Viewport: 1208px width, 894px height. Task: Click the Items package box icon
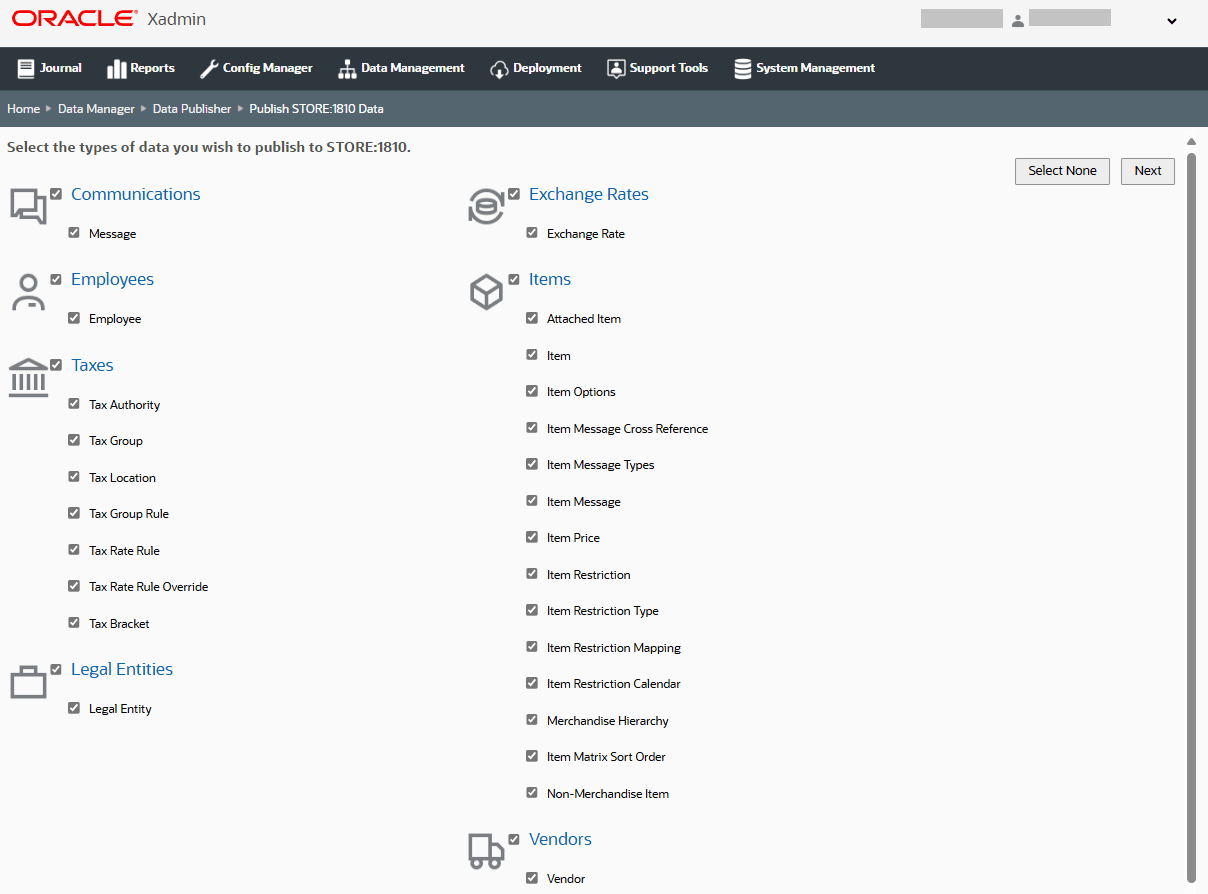(x=486, y=291)
